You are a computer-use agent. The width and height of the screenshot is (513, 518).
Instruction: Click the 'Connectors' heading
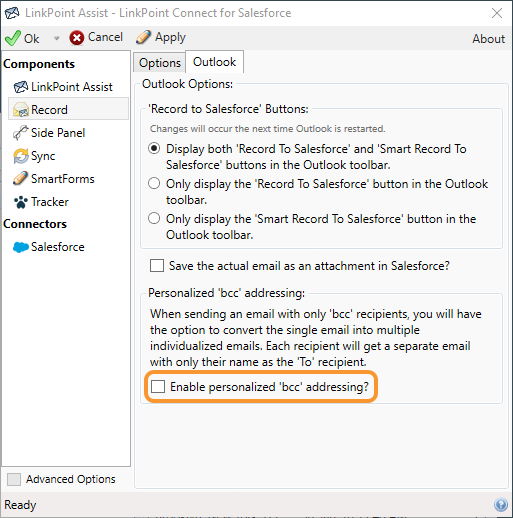click(35, 224)
